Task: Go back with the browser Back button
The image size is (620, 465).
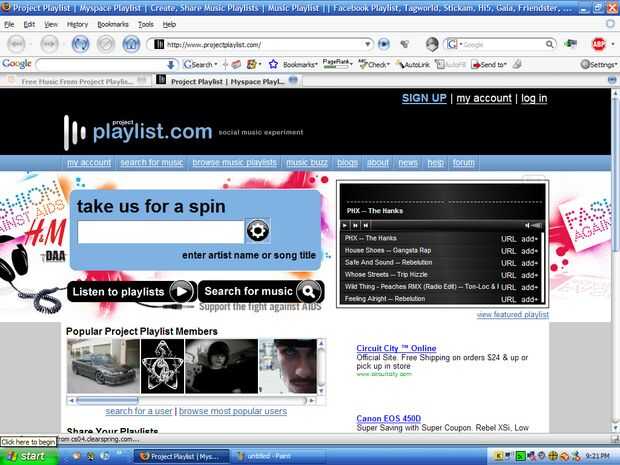Action: [16, 44]
